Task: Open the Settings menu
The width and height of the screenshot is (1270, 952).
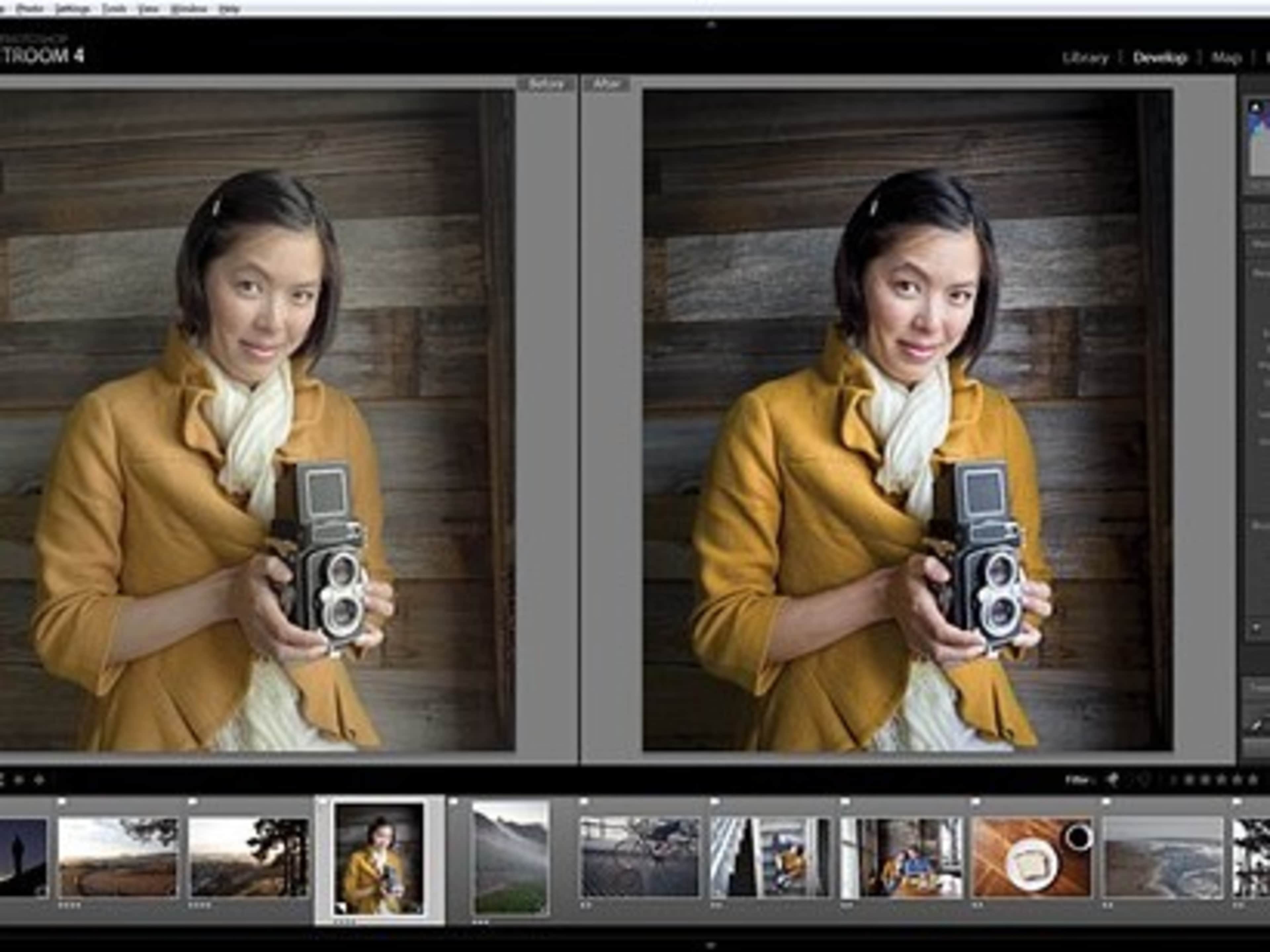Action: point(72,9)
